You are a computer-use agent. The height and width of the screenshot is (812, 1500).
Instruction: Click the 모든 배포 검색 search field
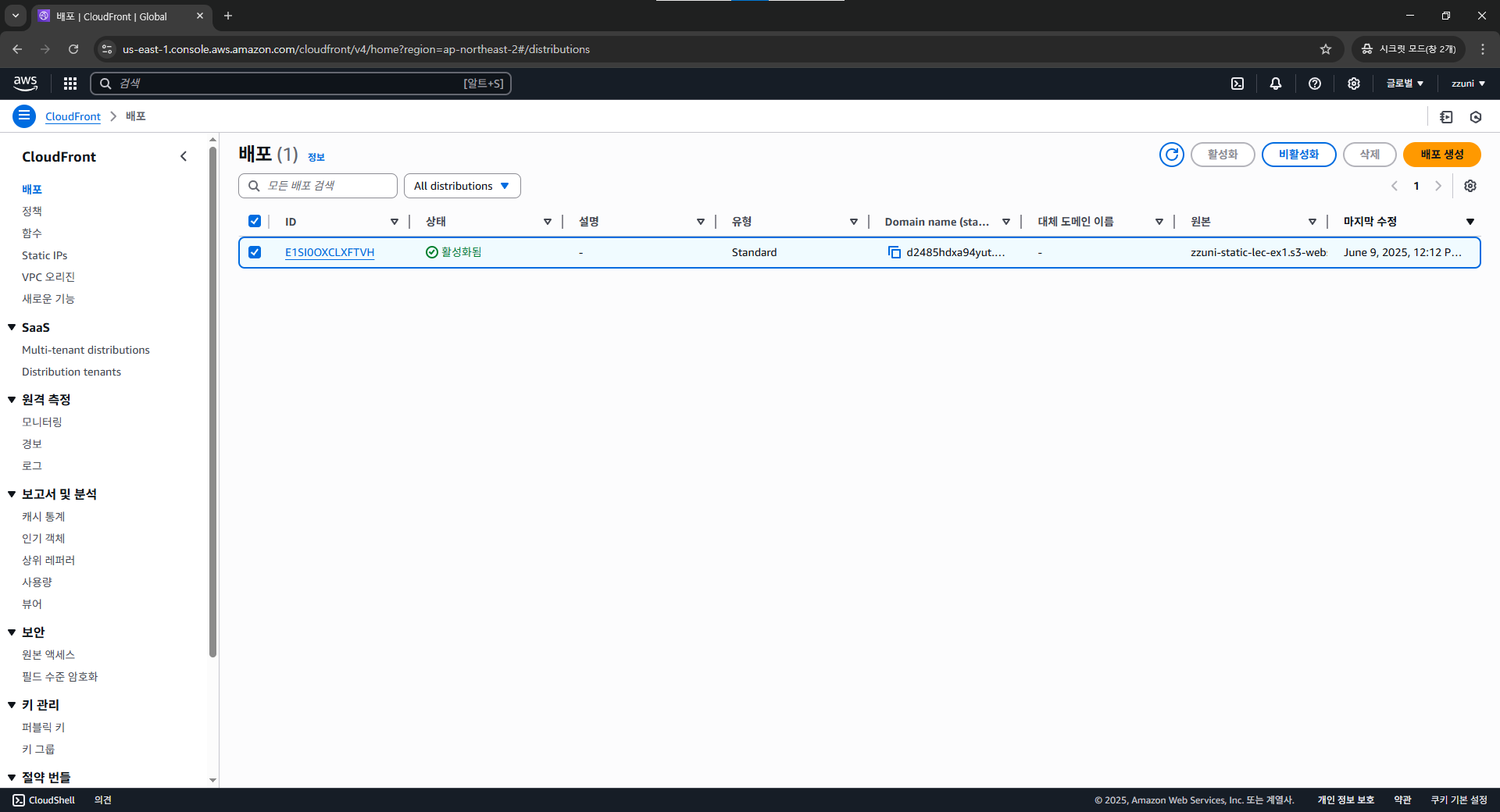[318, 186]
